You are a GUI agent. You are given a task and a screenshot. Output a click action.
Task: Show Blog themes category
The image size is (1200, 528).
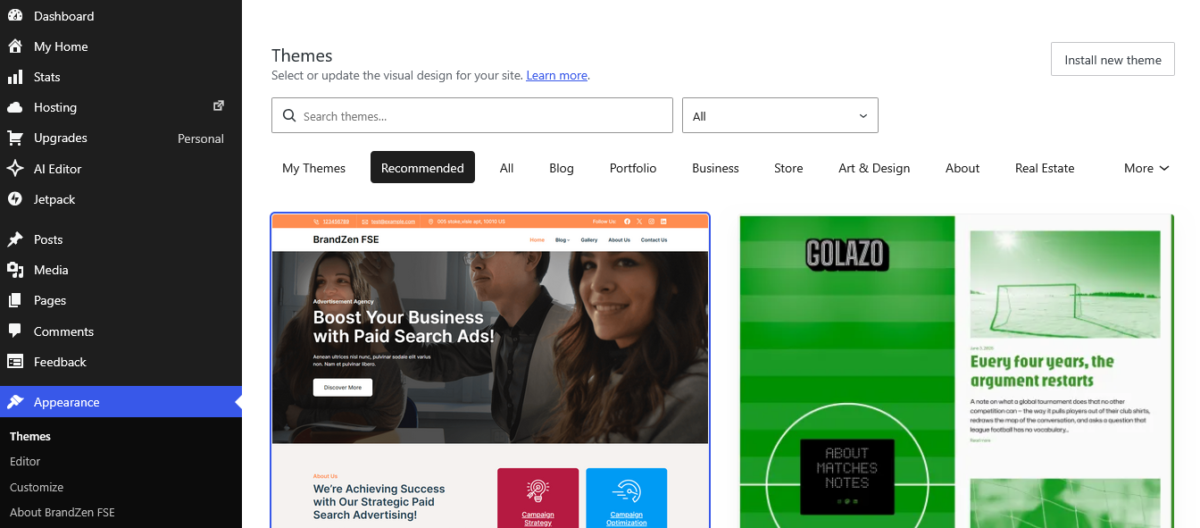562,168
